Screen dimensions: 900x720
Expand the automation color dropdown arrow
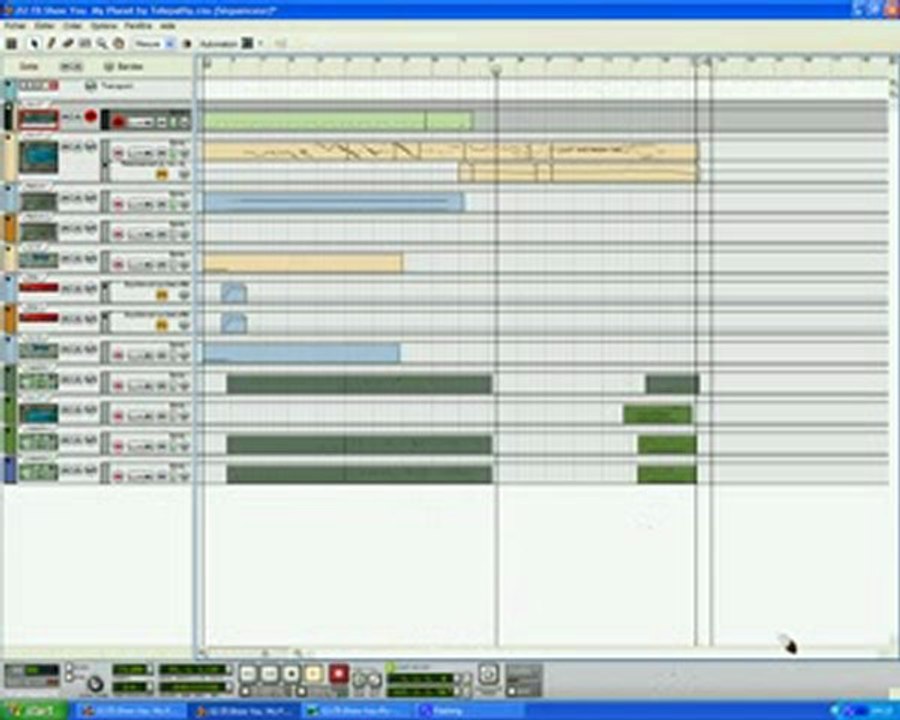point(261,44)
